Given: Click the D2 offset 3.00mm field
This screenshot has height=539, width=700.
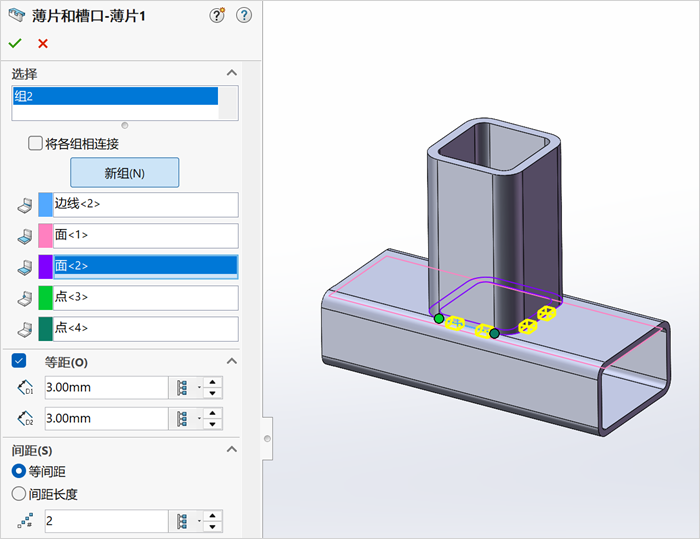Looking at the screenshot, I should pos(106,418).
